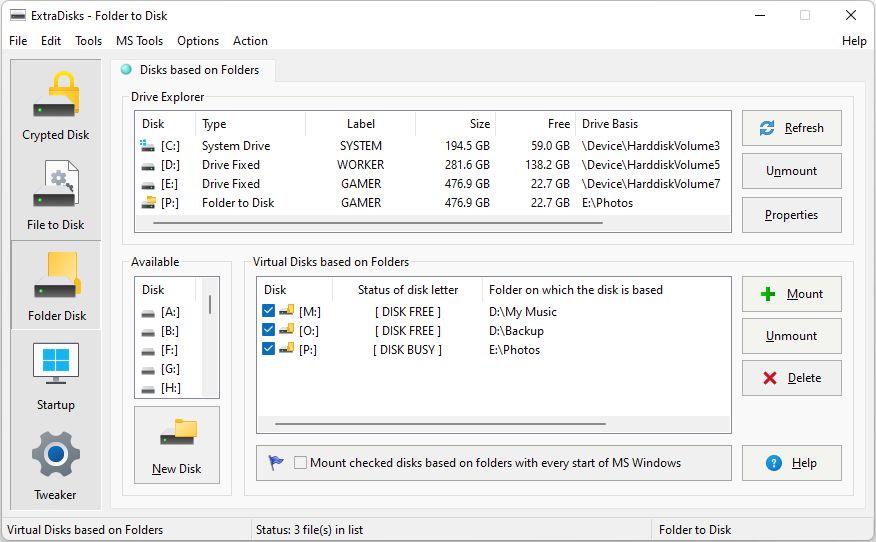The width and height of the screenshot is (876, 542).
Task: Uncheck the M: virtual disk checkbox
Action: [268, 311]
